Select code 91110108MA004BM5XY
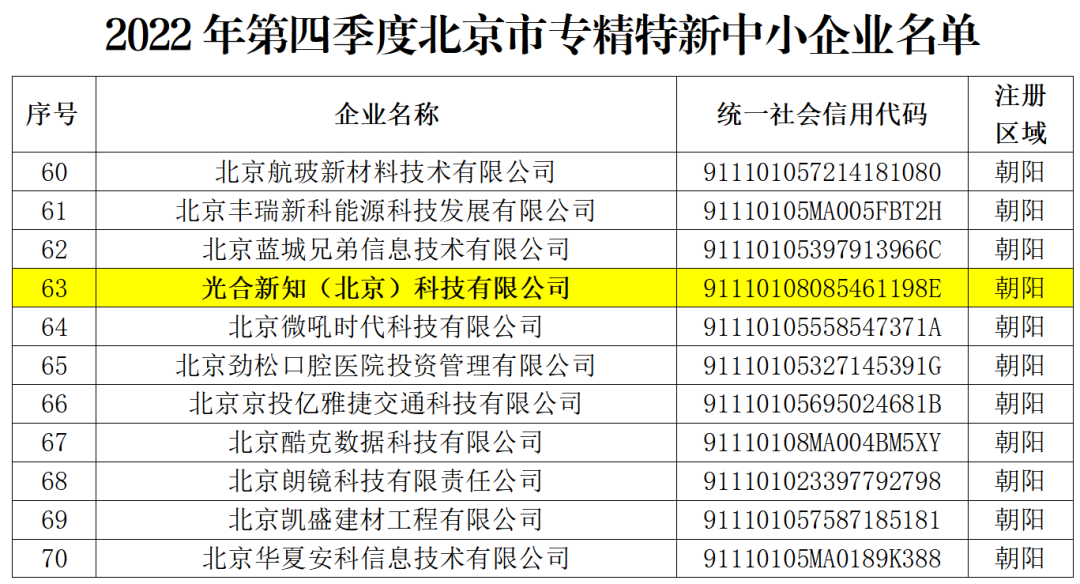 click(822, 442)
